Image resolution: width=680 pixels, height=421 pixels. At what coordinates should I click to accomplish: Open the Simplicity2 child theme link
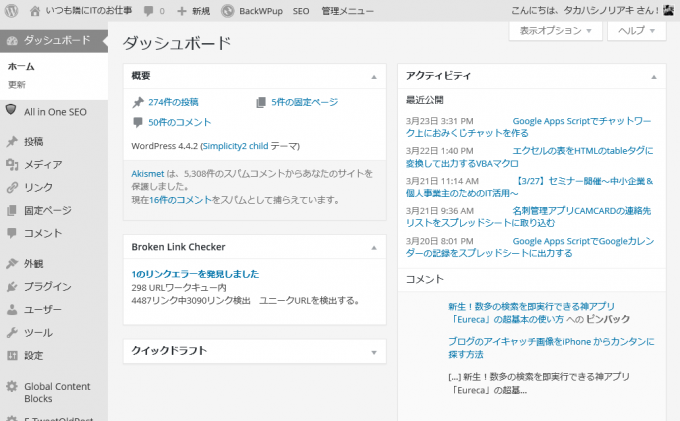235,146
